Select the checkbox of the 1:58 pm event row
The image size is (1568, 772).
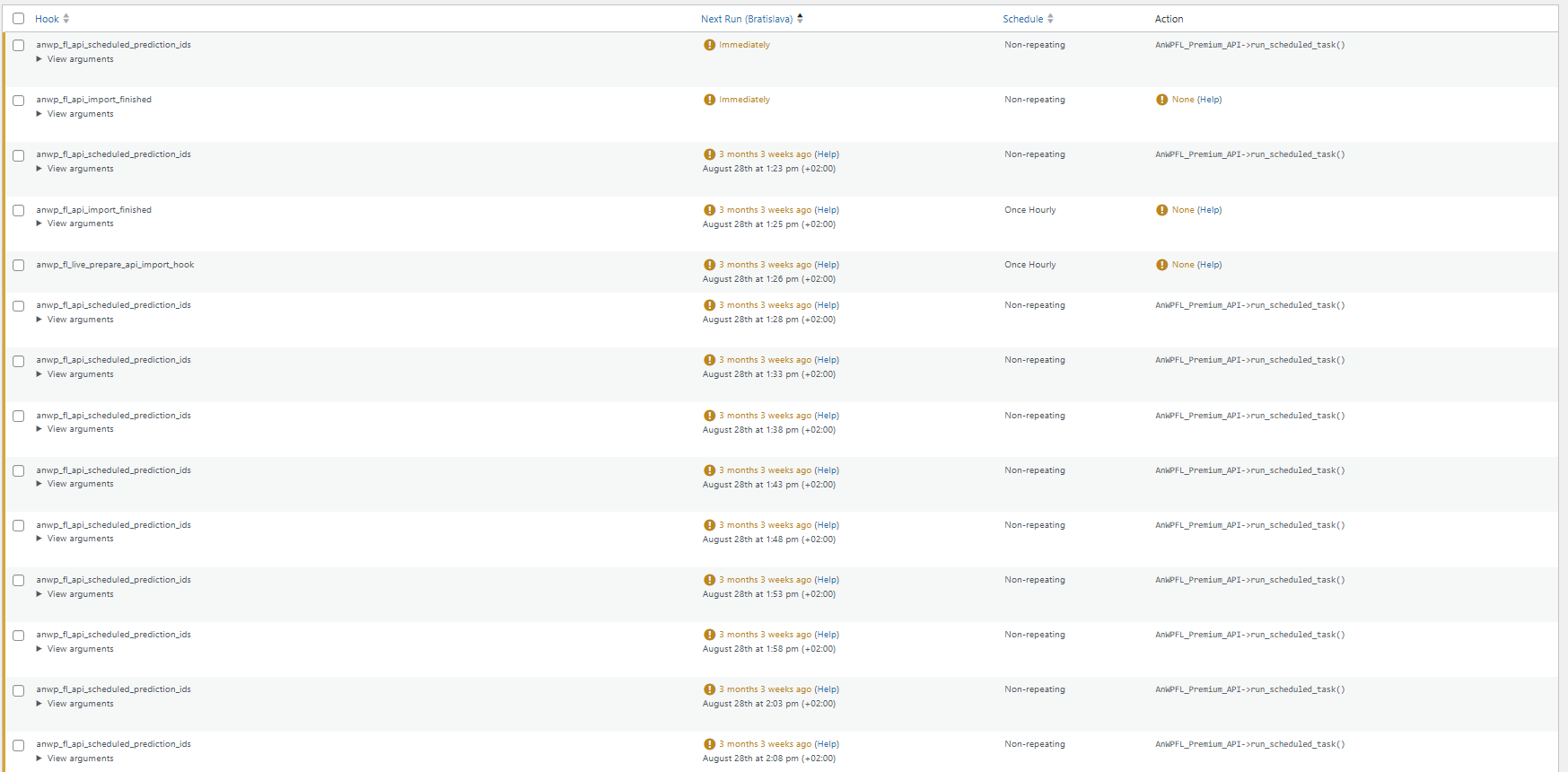coord(18,636)
